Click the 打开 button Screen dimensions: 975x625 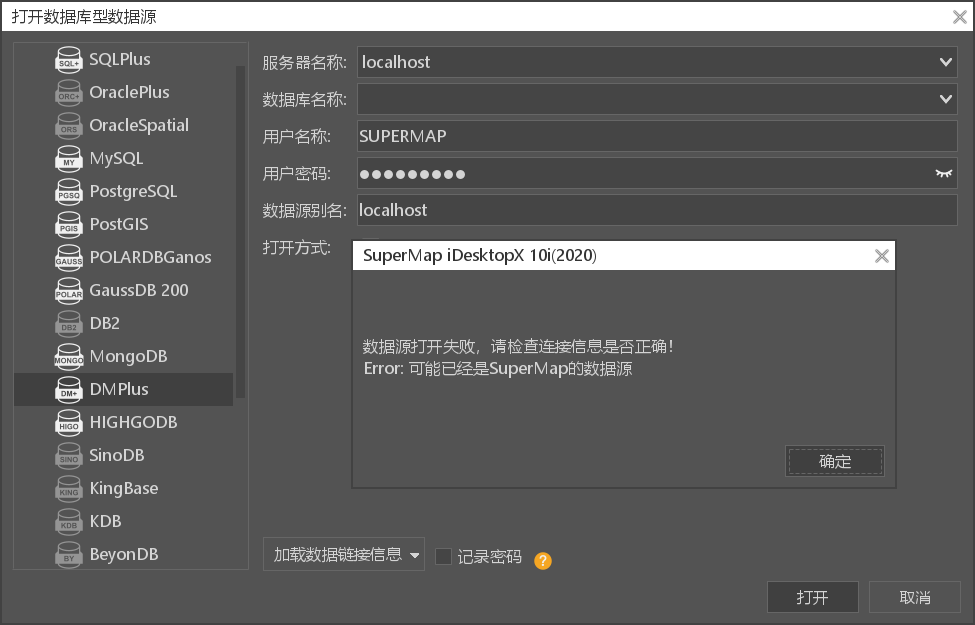pyautogui.click(x=813, y=598)
